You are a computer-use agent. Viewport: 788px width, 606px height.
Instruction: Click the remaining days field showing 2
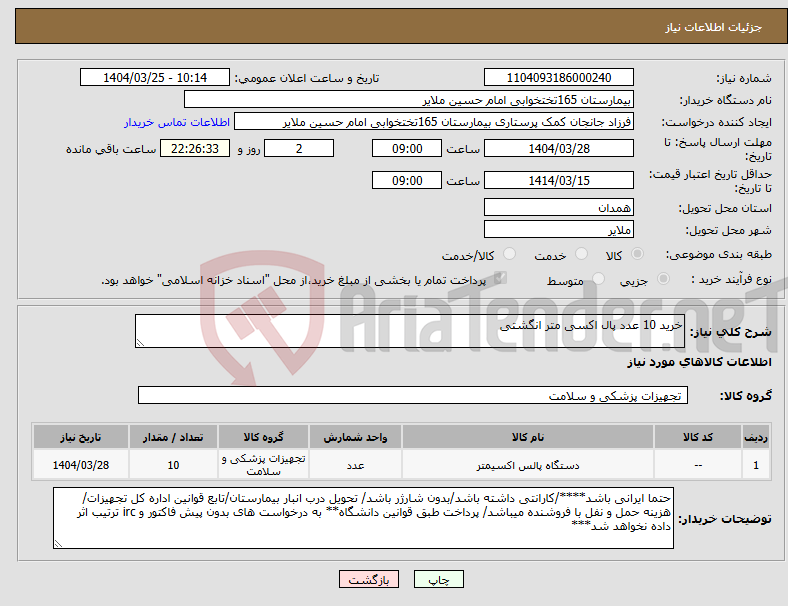tap(299, 149)
